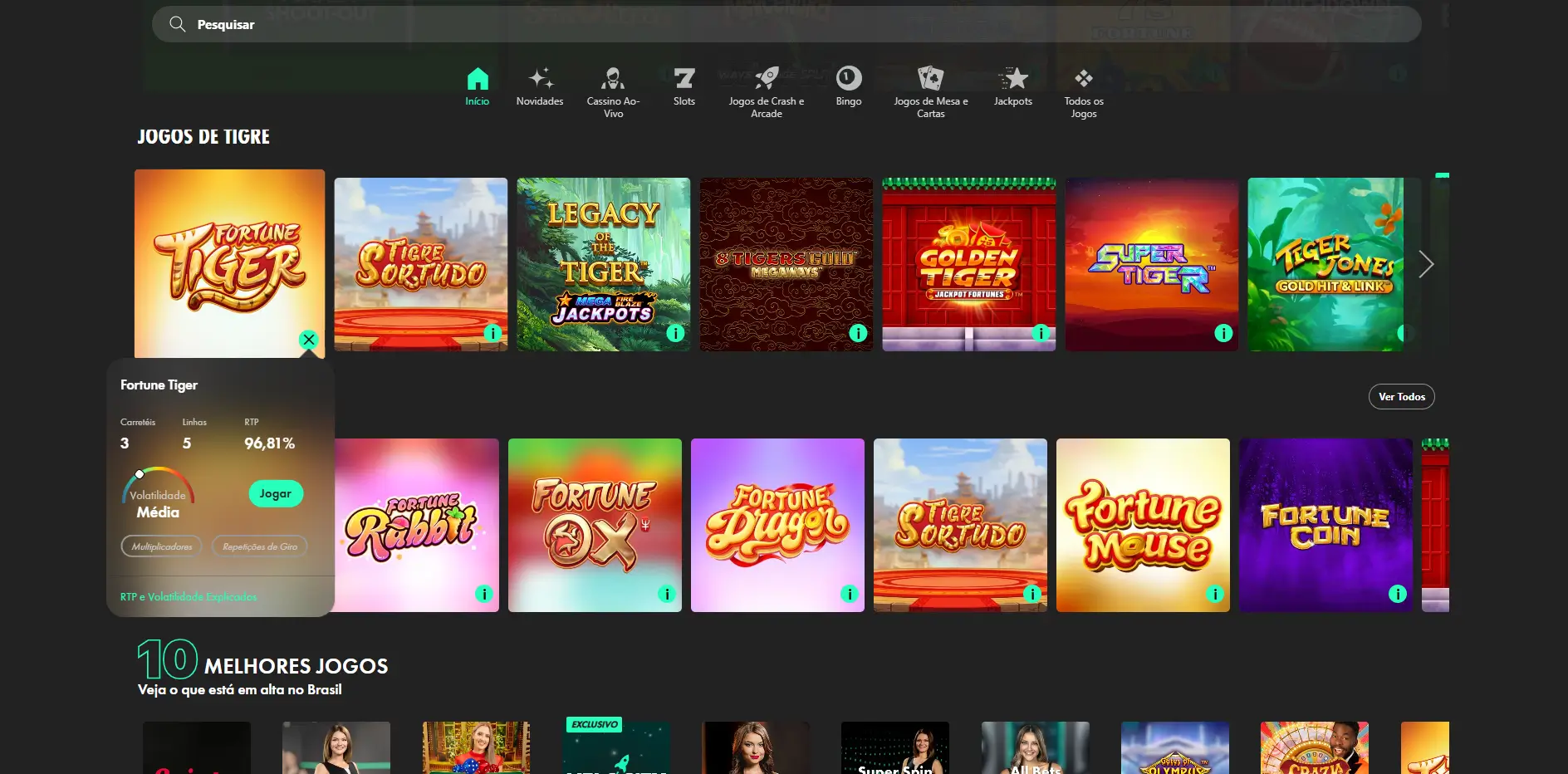Click the Volatilidade Média gauge

159,492
